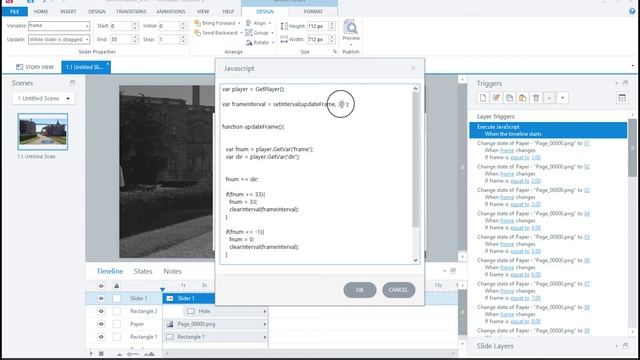
Task: Switch to the FORMAT contextual tab
Action: pos(313,11)
